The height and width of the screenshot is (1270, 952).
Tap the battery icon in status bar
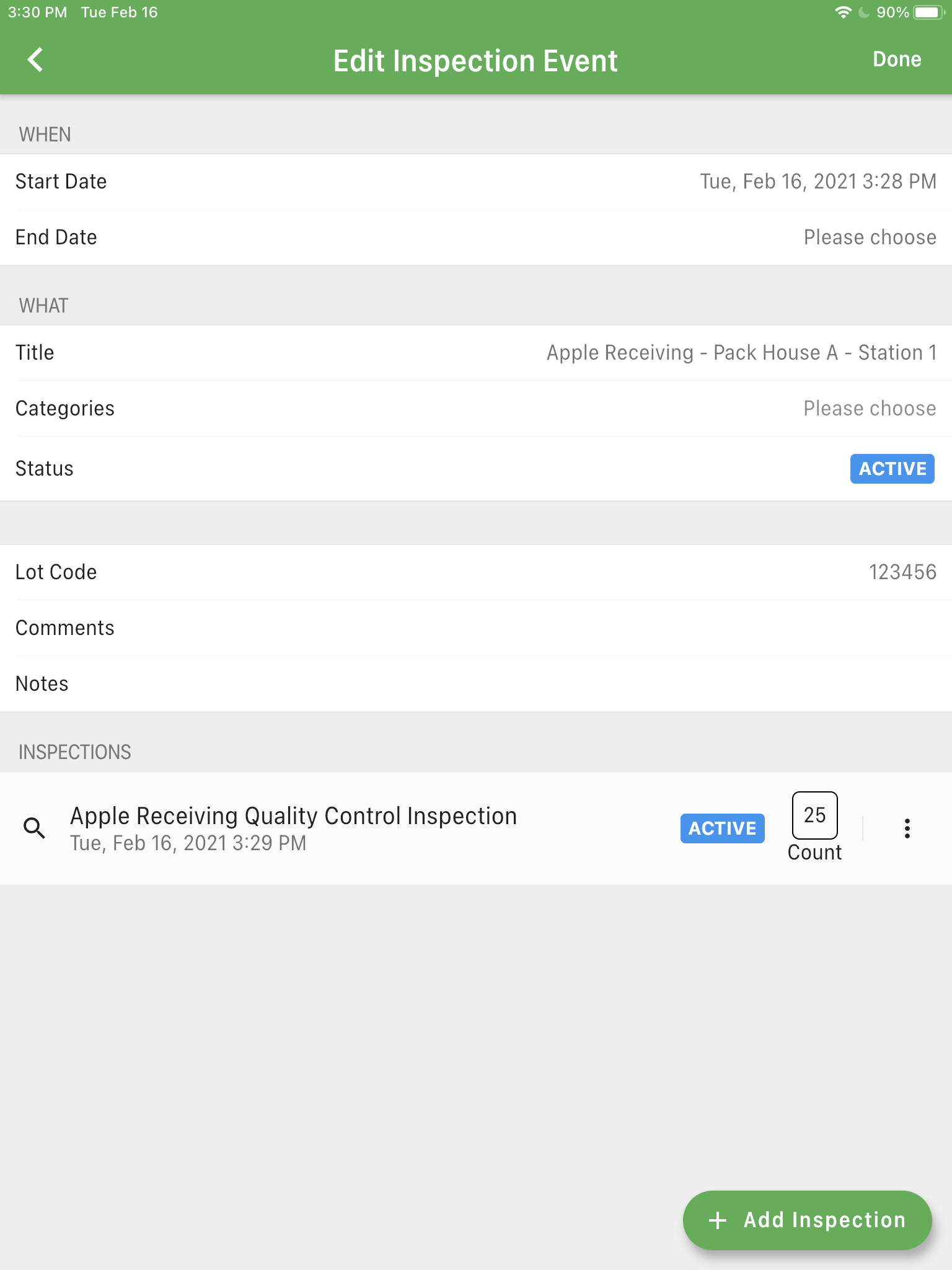tap(928, 12)
